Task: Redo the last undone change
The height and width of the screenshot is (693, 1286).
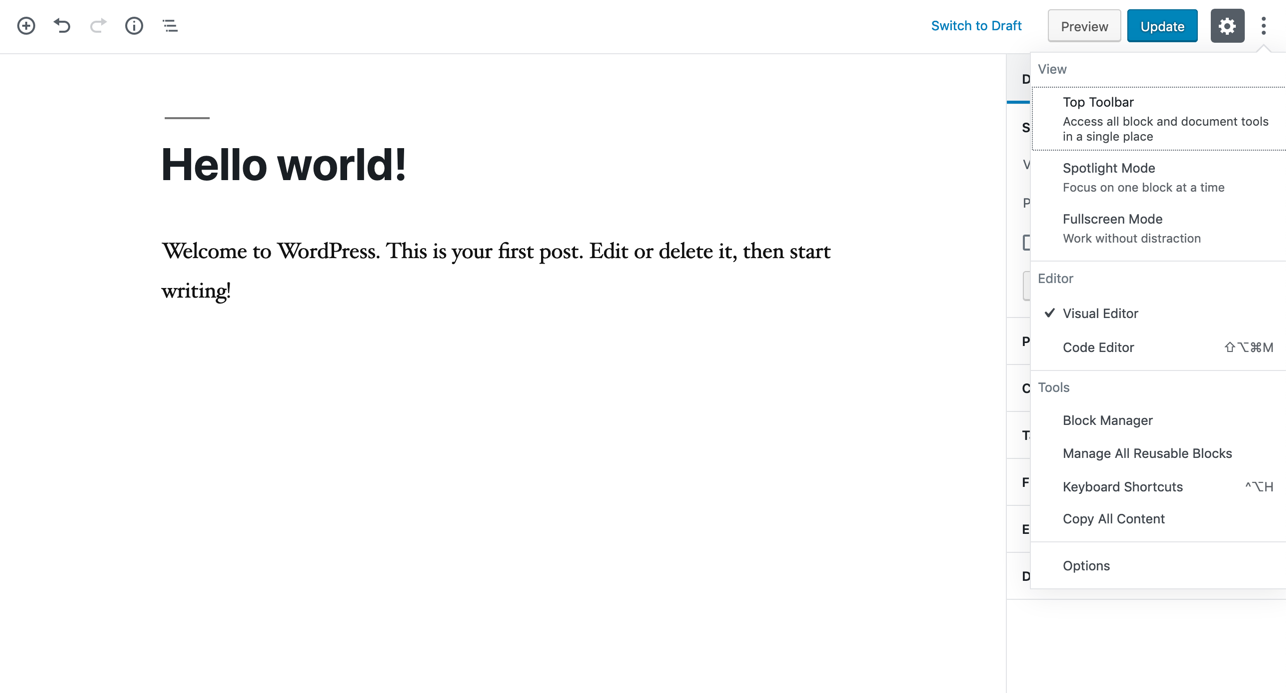Action: point(98,26)
